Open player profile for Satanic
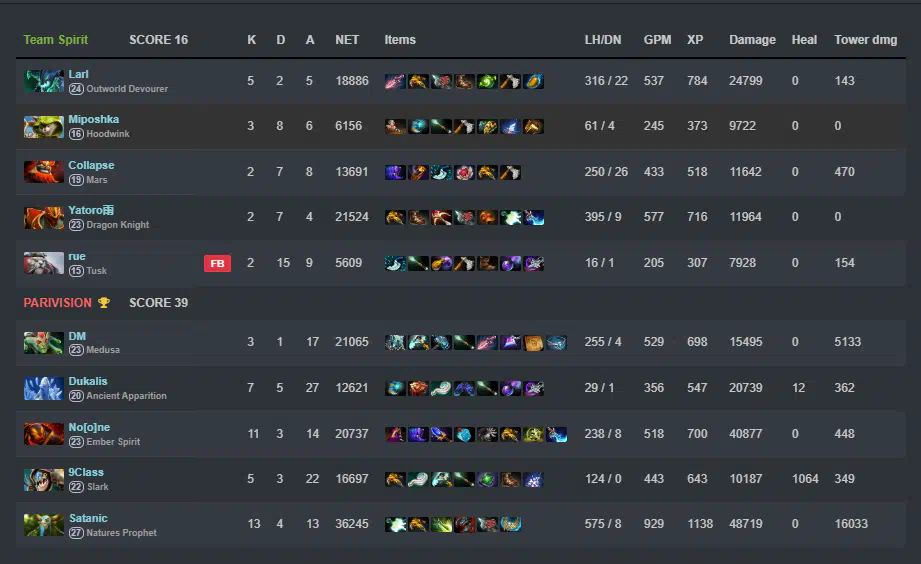921x564 pixels. pyautogui.click(x=88, y=518)
